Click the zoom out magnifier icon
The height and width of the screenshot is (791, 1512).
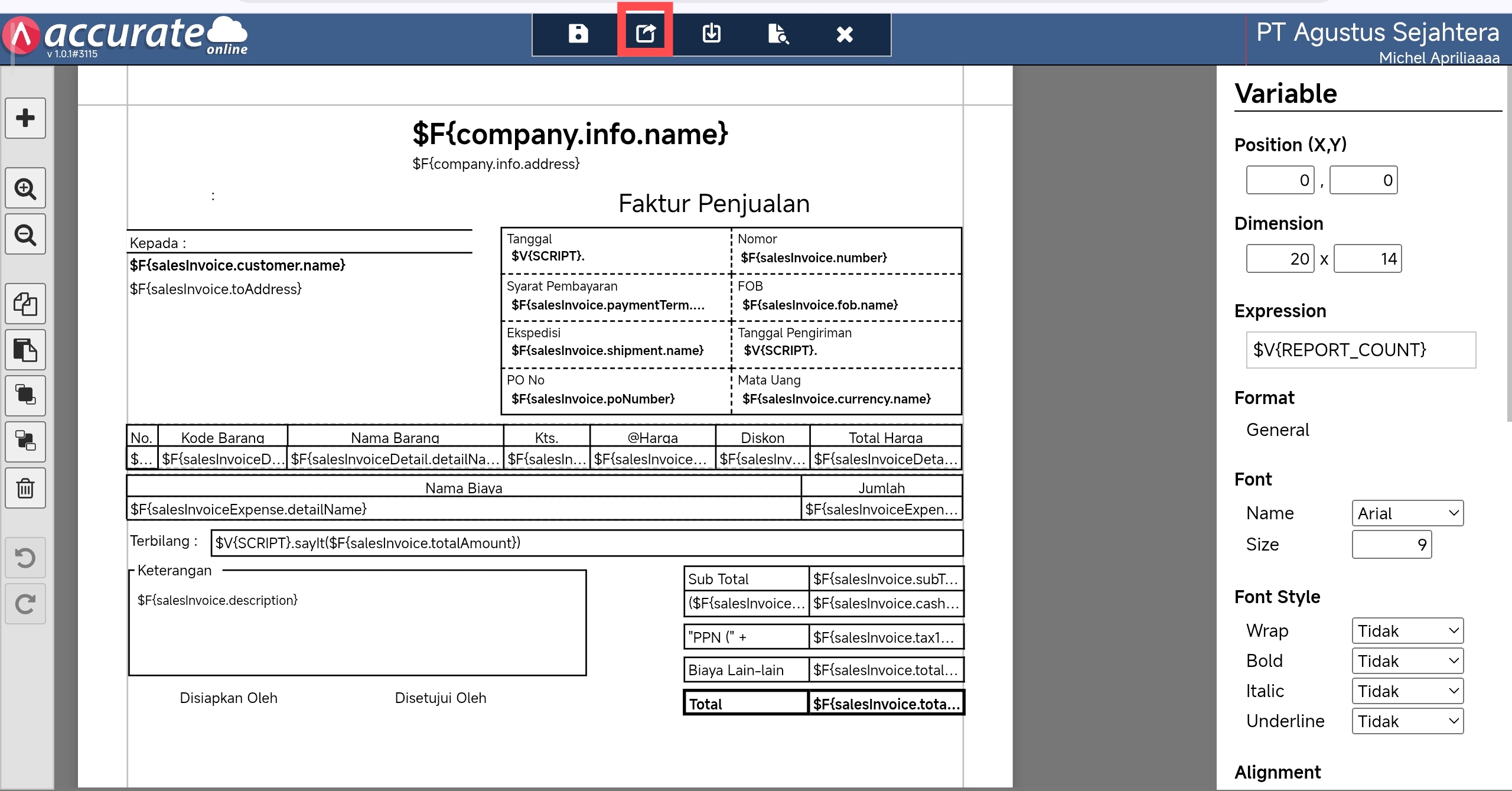click(x=25, y=235)
